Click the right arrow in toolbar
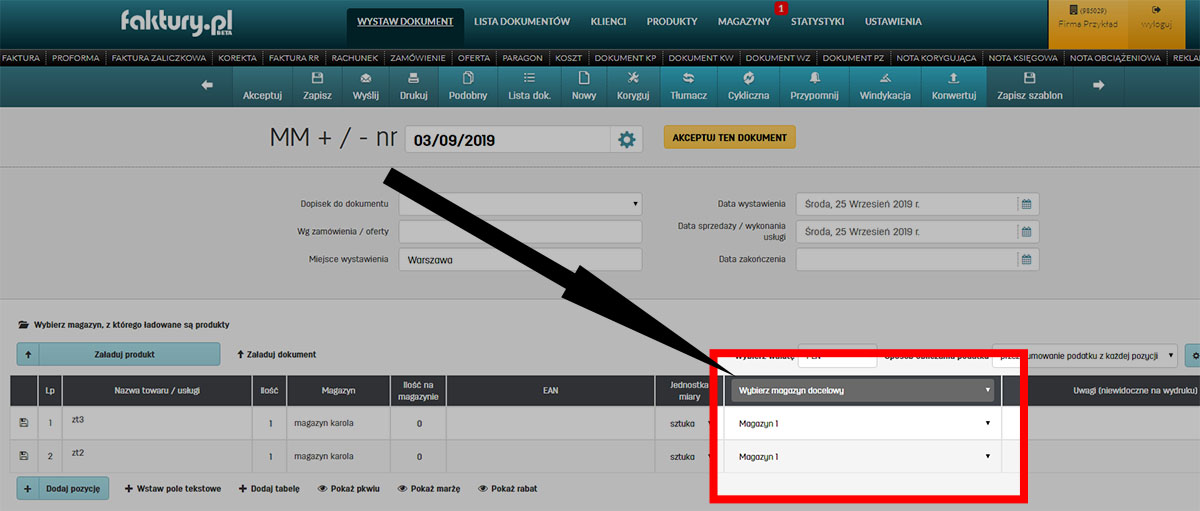Screen dimensions: 1200x511 pyautogui.click(x=1099, y=86)
